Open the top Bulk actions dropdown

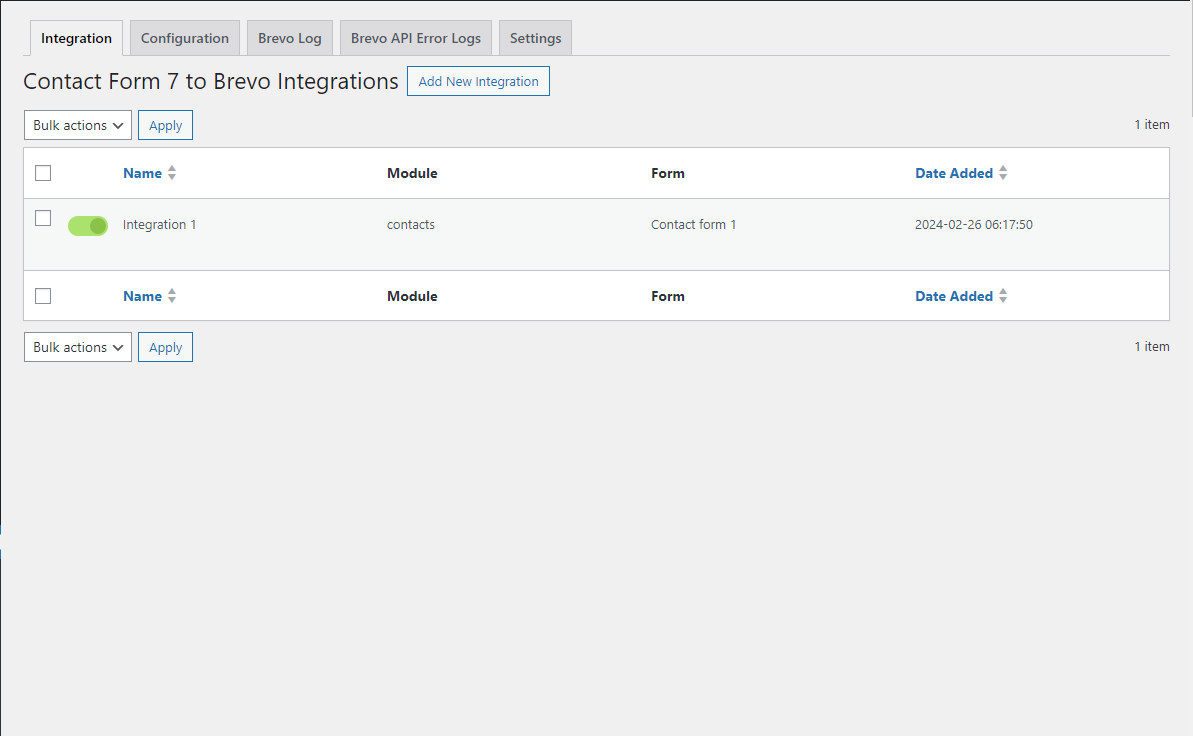[x=78, y=125]
